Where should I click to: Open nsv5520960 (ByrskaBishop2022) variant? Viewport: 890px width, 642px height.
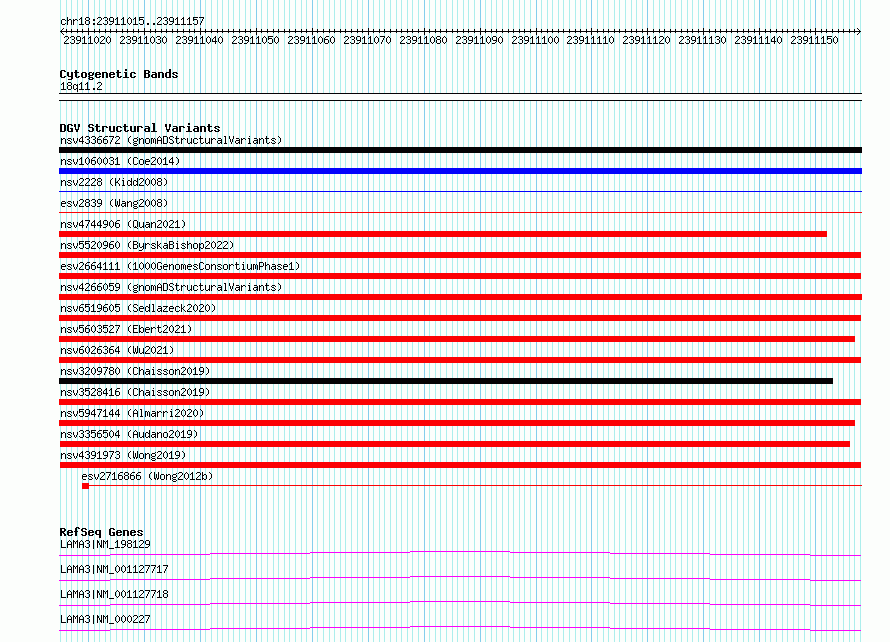coord(147,245)
